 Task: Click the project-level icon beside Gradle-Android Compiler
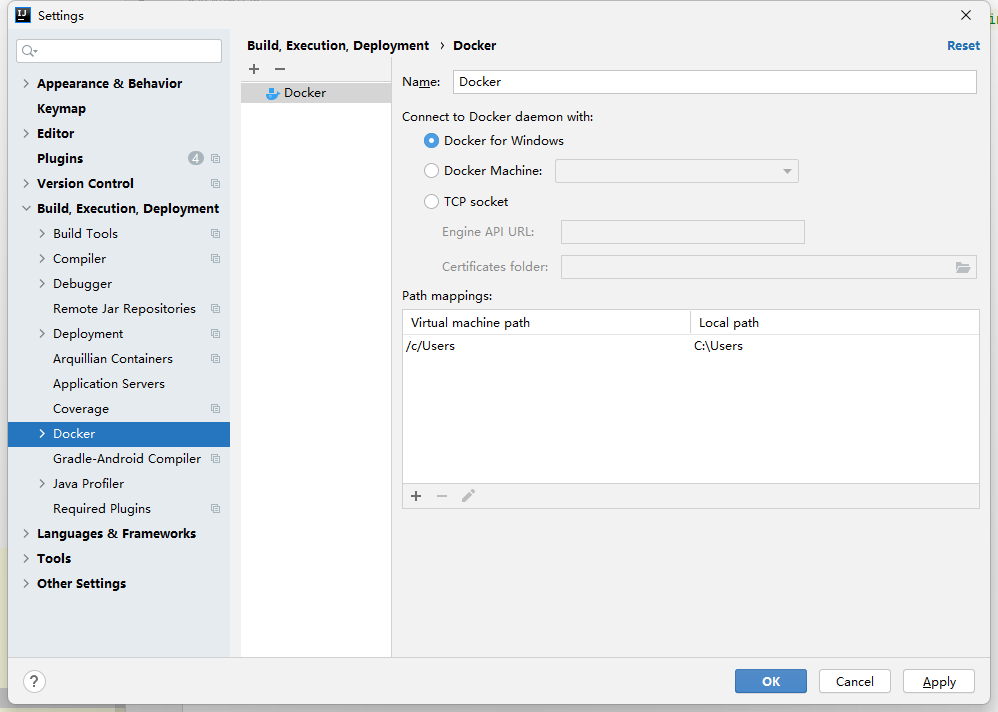point(216,459)
